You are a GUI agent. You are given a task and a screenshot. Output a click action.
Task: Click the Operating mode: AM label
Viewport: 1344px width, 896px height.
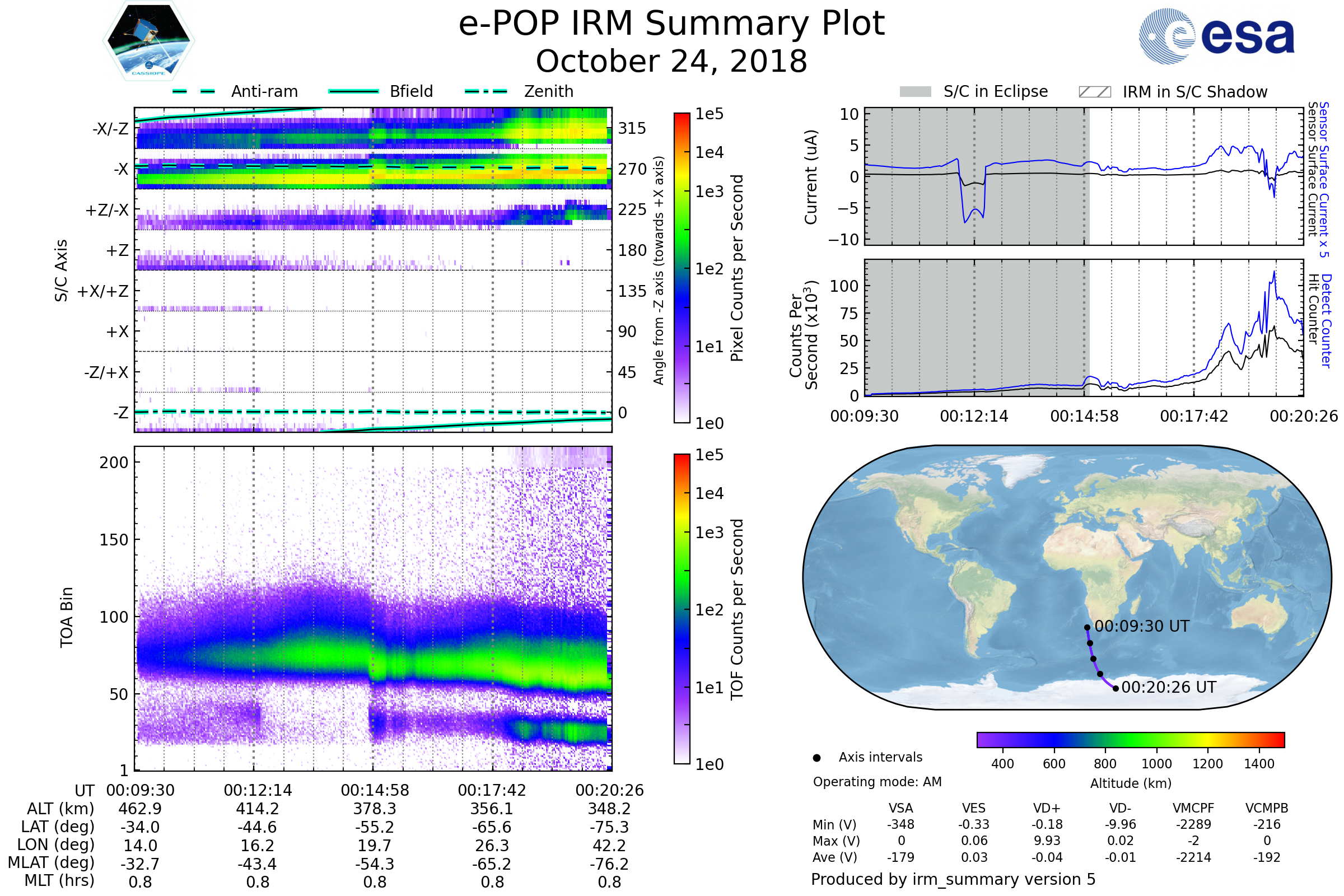coord(877,782)
